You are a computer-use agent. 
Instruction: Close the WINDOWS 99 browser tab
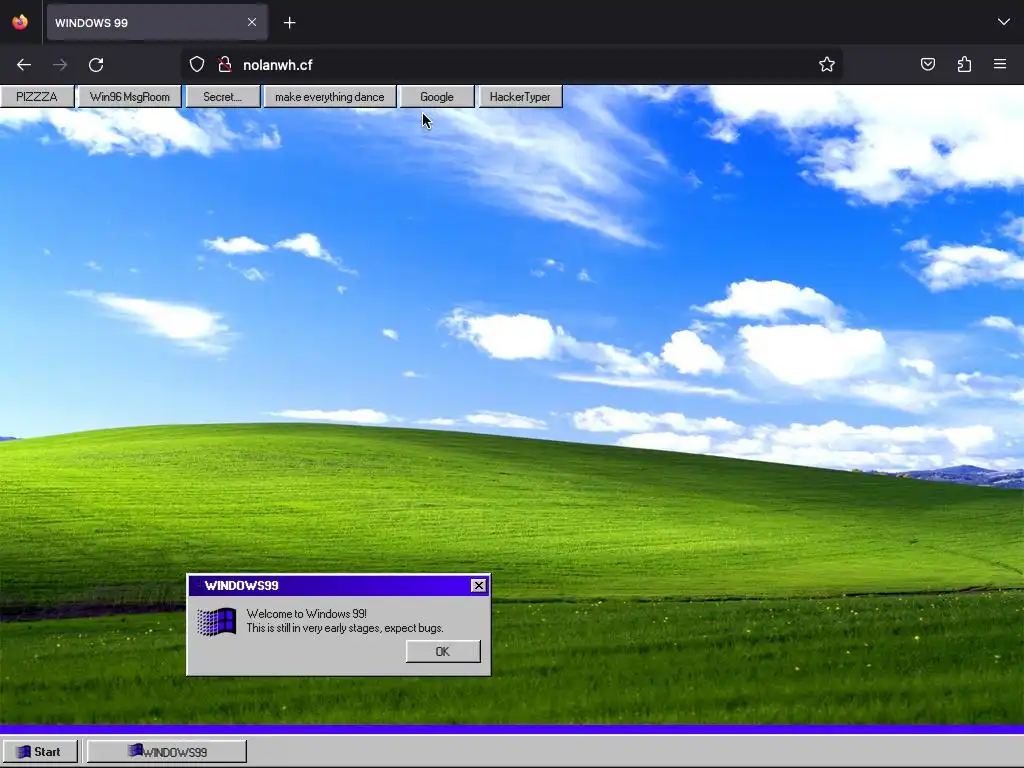coord(252,22)
